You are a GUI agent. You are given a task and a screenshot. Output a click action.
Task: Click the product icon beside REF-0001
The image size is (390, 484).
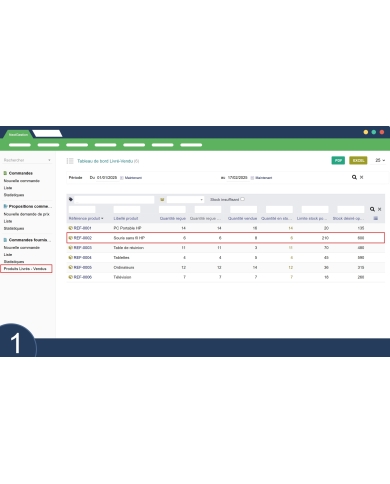pos(70,228)
